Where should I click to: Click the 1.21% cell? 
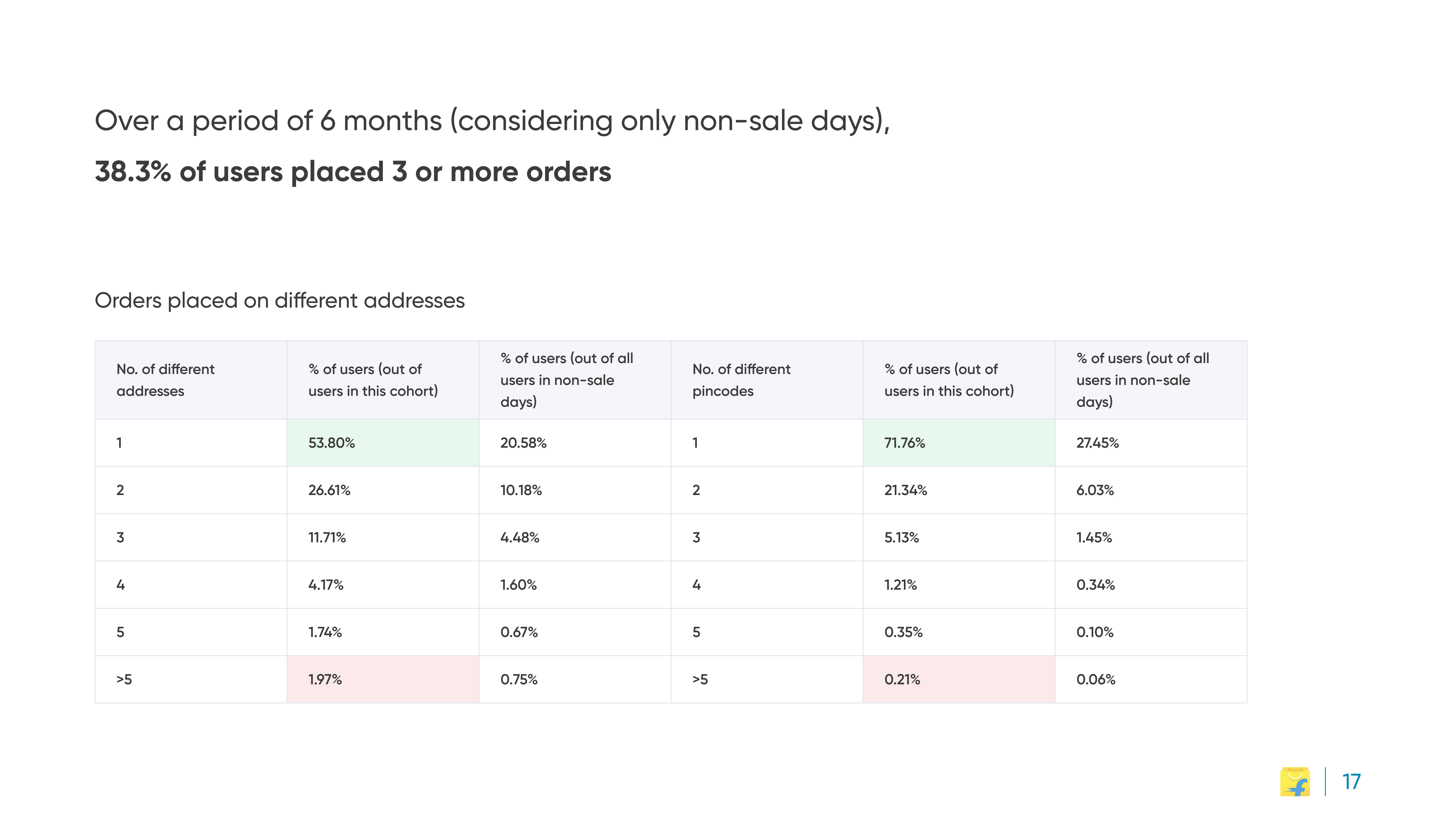coord(959,585)
